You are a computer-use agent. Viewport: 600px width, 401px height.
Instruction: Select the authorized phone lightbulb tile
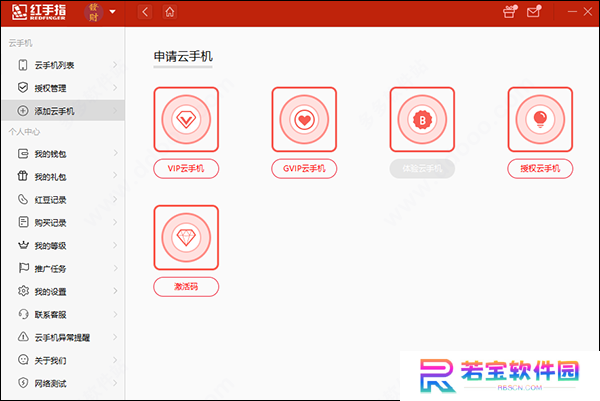pyautogui.click(x=540, y=119)
